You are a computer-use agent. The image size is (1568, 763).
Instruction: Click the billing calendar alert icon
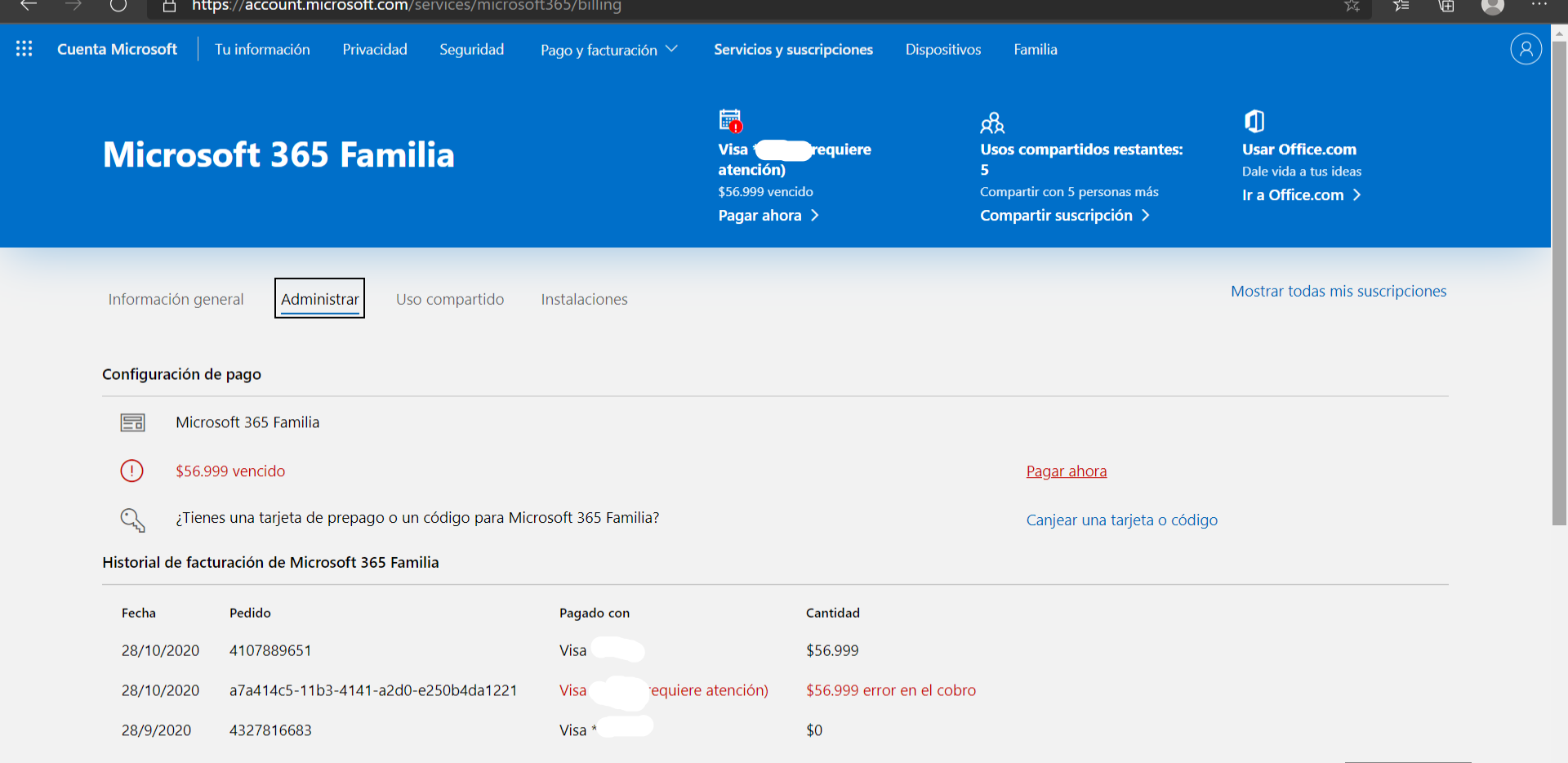click(x=731, y=121)
